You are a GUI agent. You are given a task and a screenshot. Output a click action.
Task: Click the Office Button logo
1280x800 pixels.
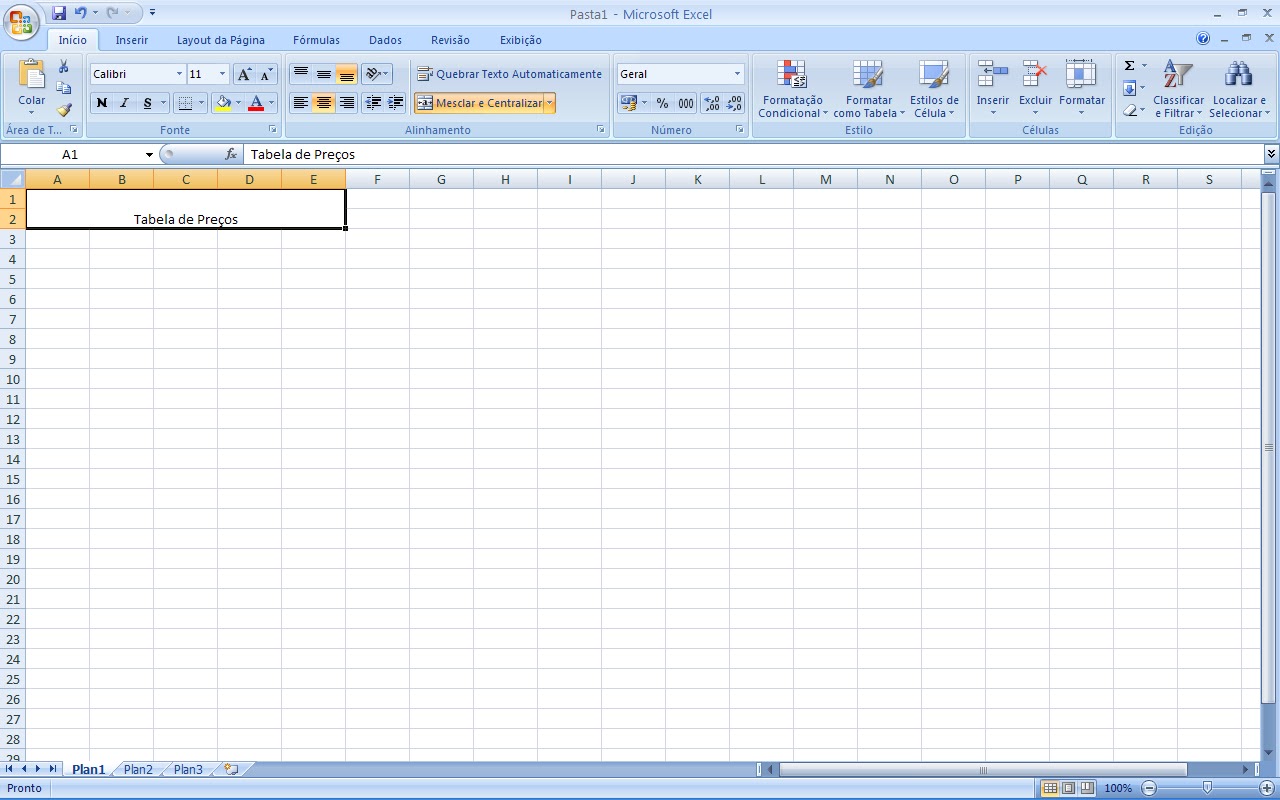(x=21, y=20)
